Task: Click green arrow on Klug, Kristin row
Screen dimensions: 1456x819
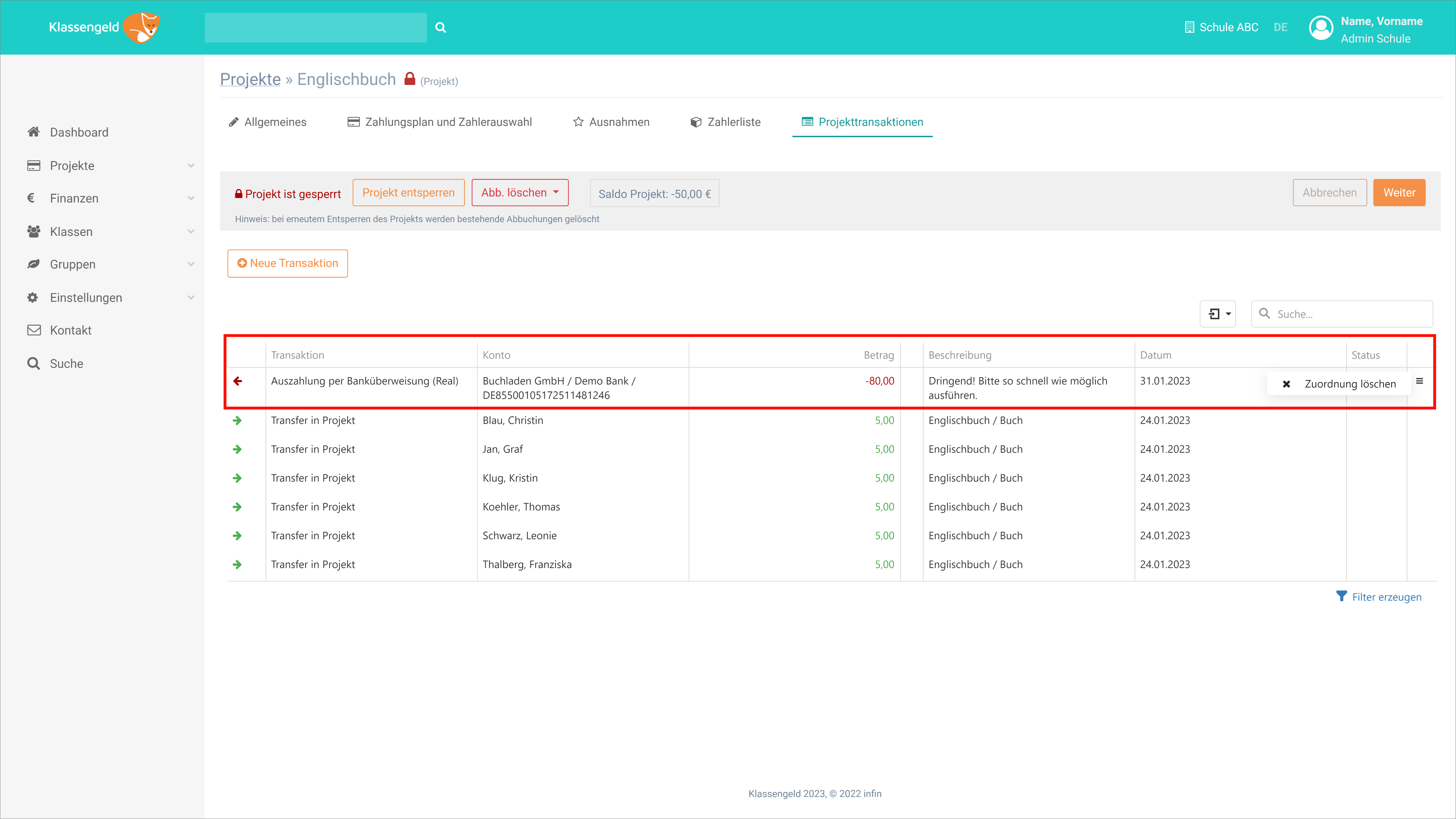Action: (237, 478)
